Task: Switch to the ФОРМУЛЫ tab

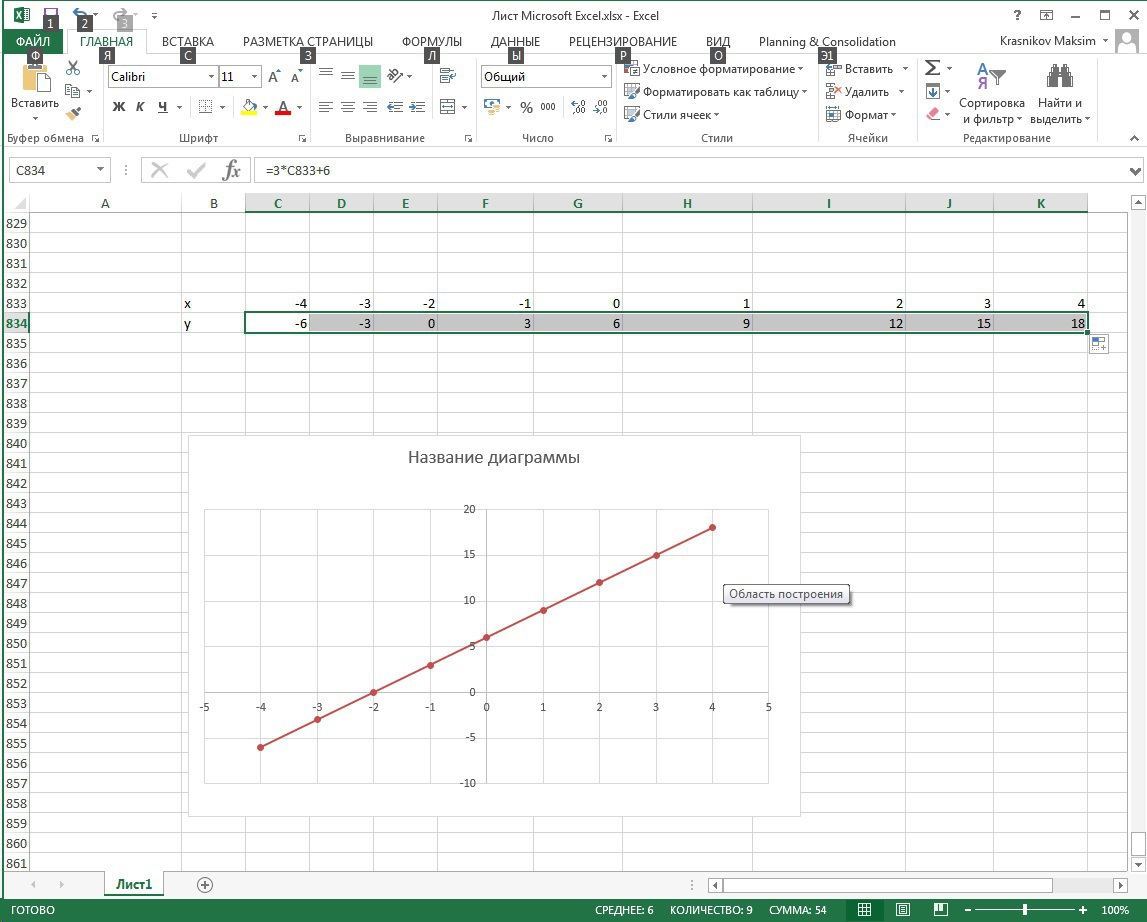Action: [x=431, y=42]
